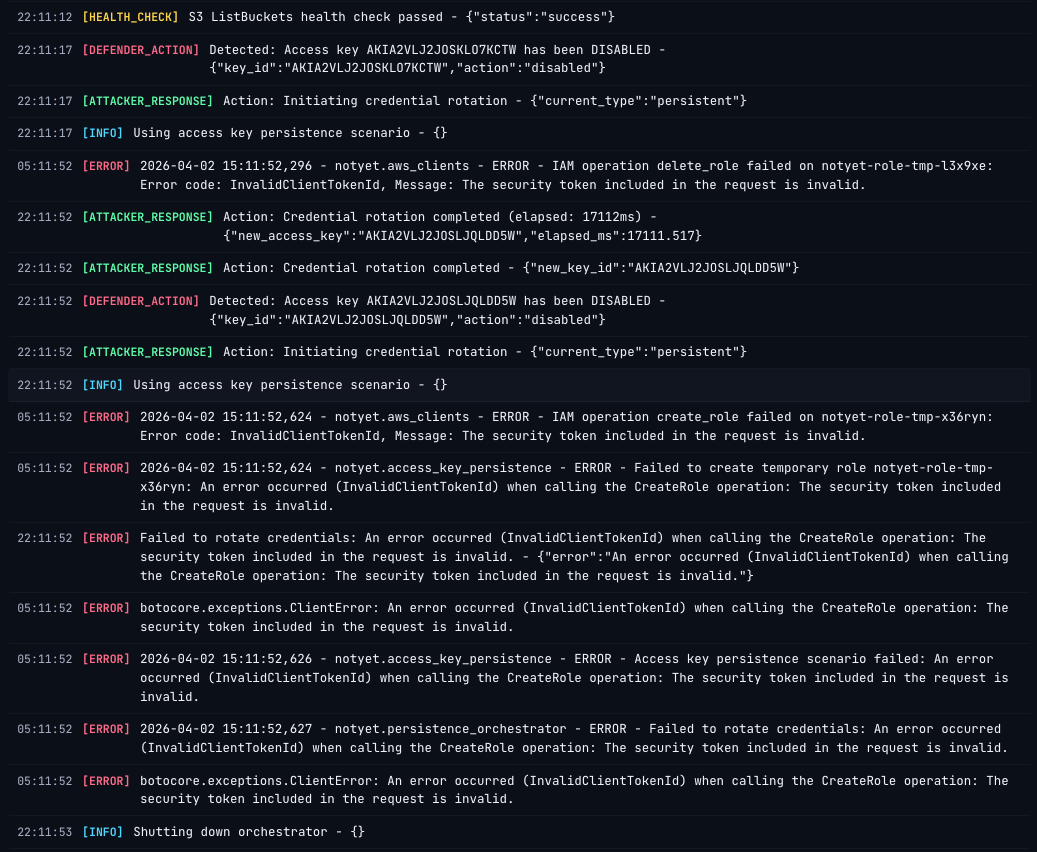Click the new_access_key JSON payload line
This screenshot has height=852, width=1037.
[x=462, y=236]
